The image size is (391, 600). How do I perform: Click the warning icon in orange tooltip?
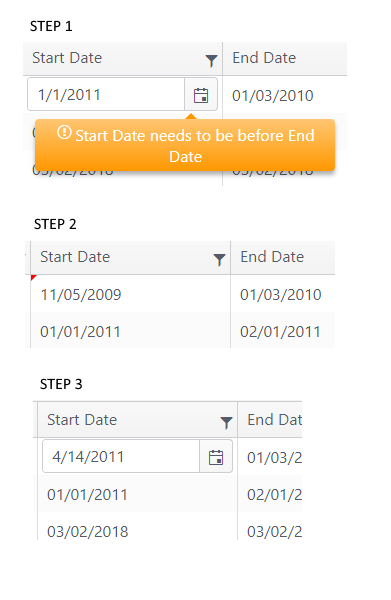click(64, 132)
